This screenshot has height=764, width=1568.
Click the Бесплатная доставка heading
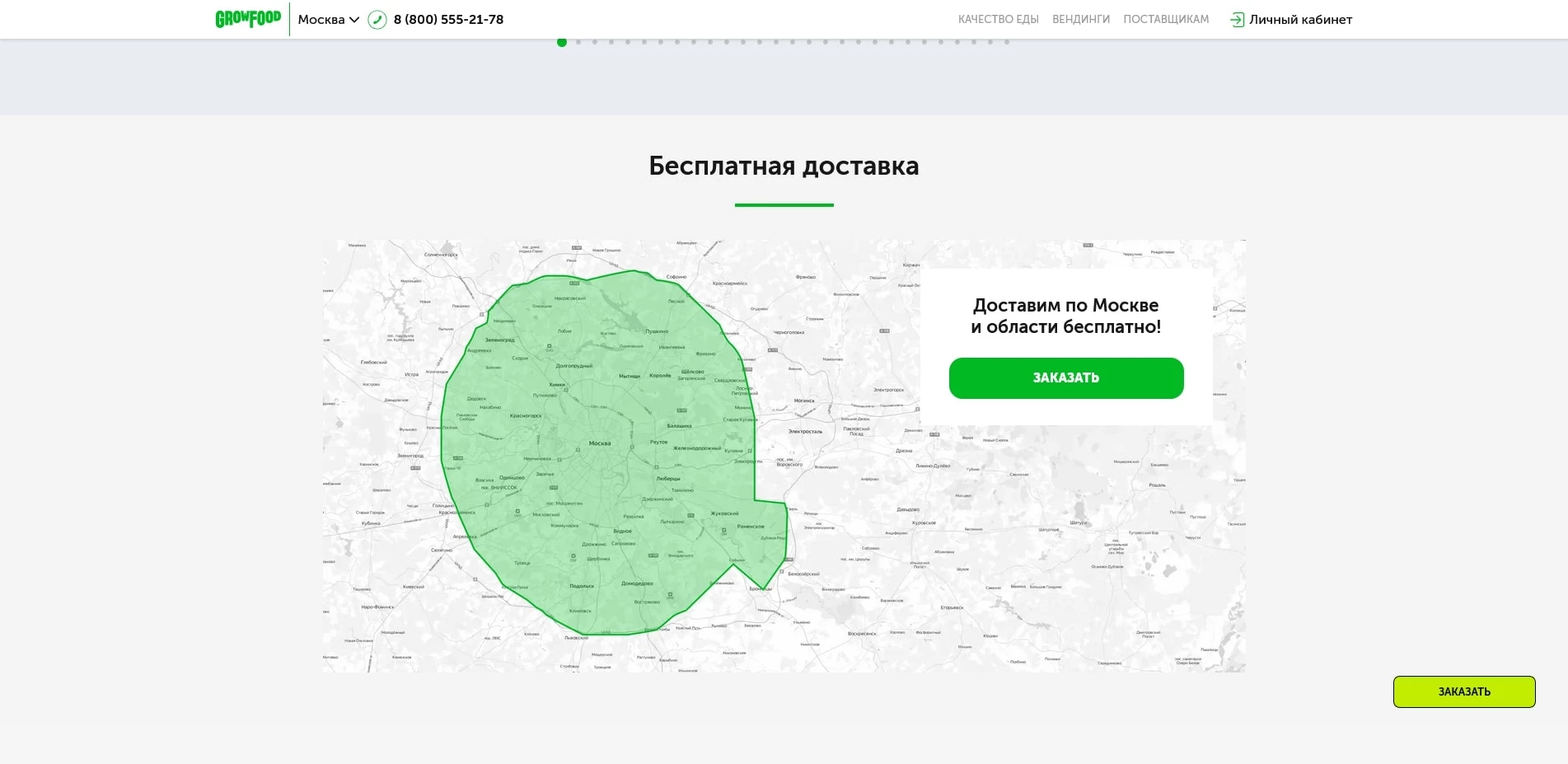[784, 166]
